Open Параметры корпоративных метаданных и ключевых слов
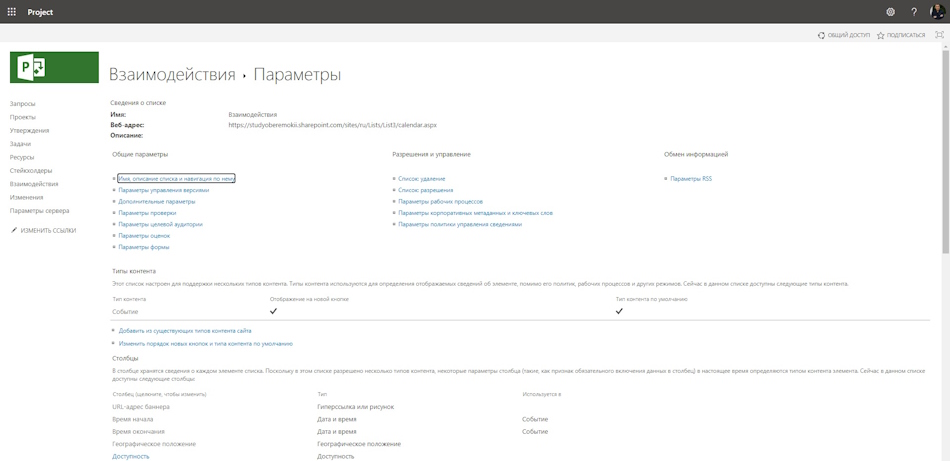 tap(475, 213)
